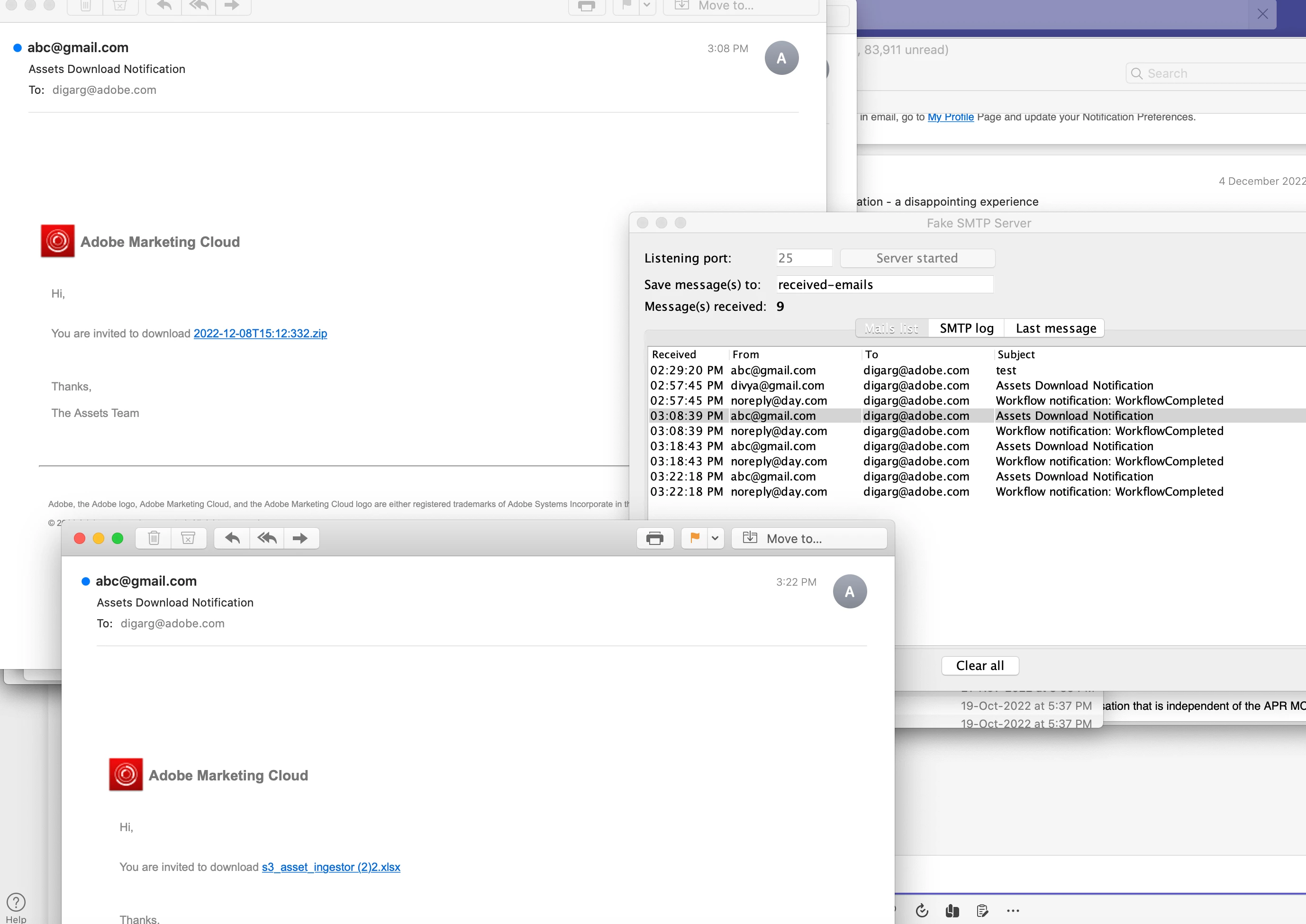Open the three-dots more options menu
Viewport: 1306px width, 924px height.
tap(1013, 910)
